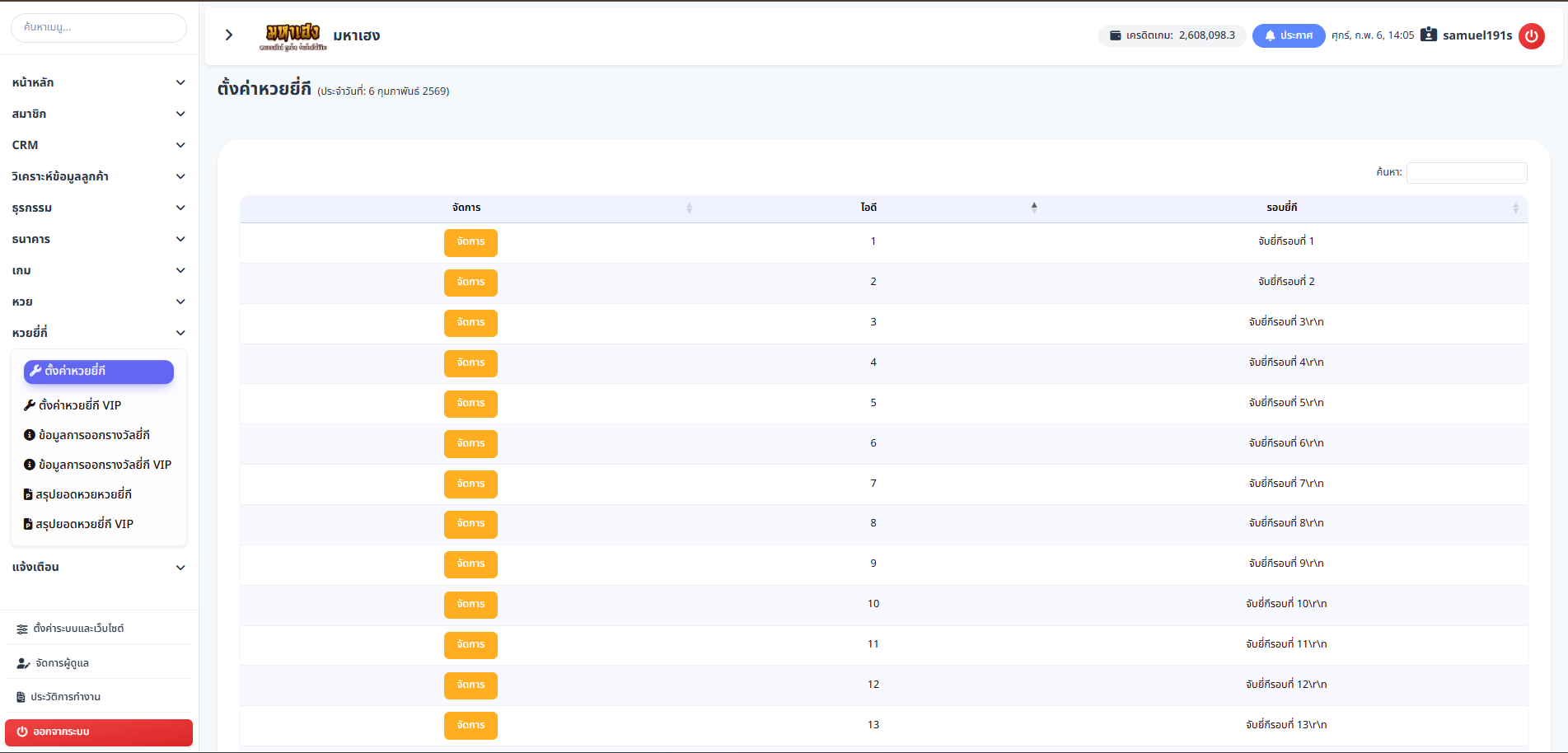Click the table search input field

1466,172
